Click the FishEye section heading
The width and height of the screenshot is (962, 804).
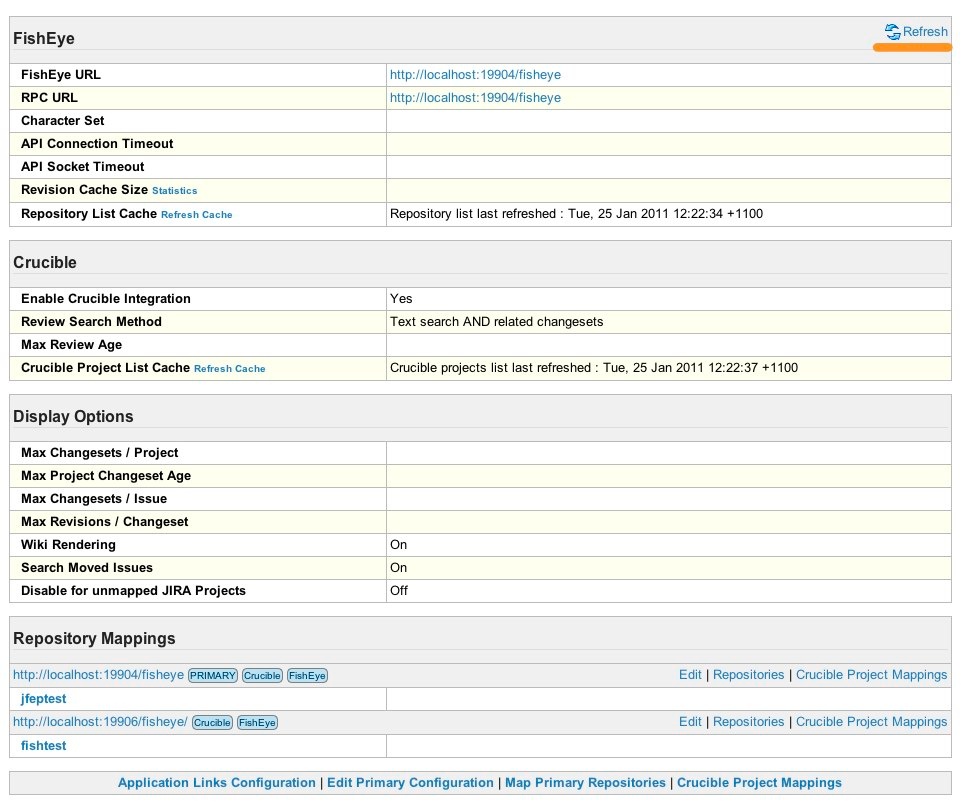tap(44, 38)
